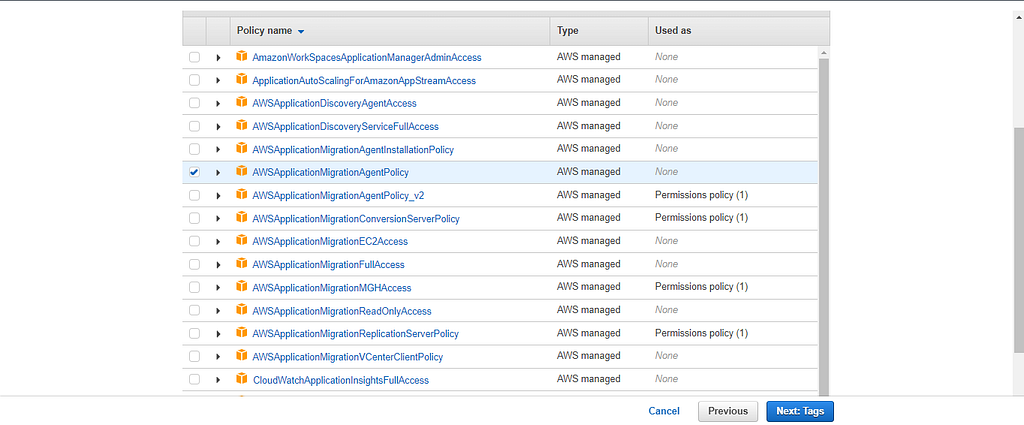The height and width of the screenshot is (425, 1024).
Task: Open the AWSApplicationMigrationAgentPolicy link
Action: (330, 172)
